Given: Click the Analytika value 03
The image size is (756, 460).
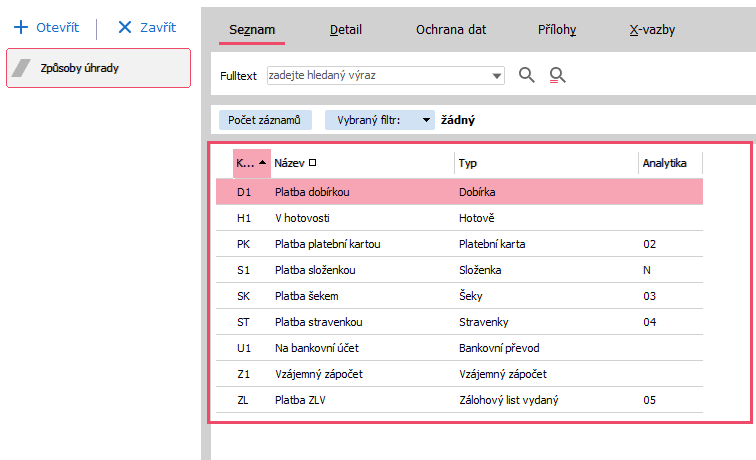Looking at the screenshot, I should [x=649, y=296].
